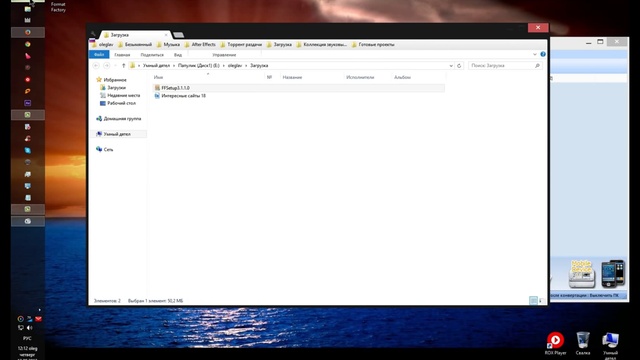Viewport: 640px width, 360px height.
Task: Expand breadcrumb arrow after Умный дятел
Action: pyautogui.click(x=174, y=66)
